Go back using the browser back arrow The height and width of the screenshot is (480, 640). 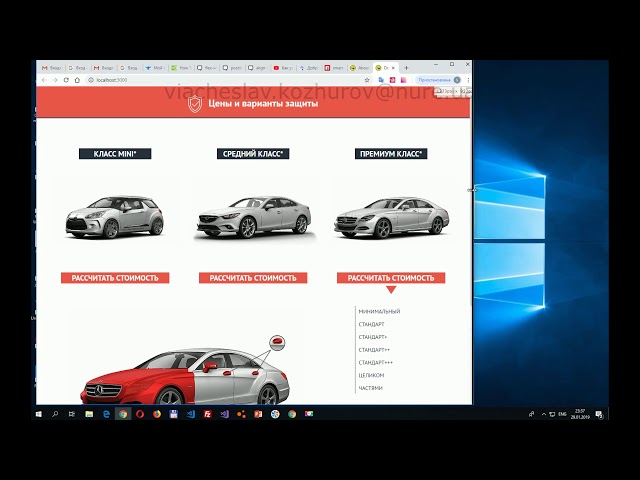44,80
